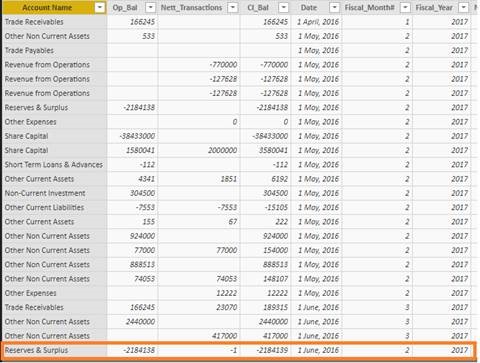
Task: Click the '1 April, 2016' date cell
Action: tap(317, 22)
